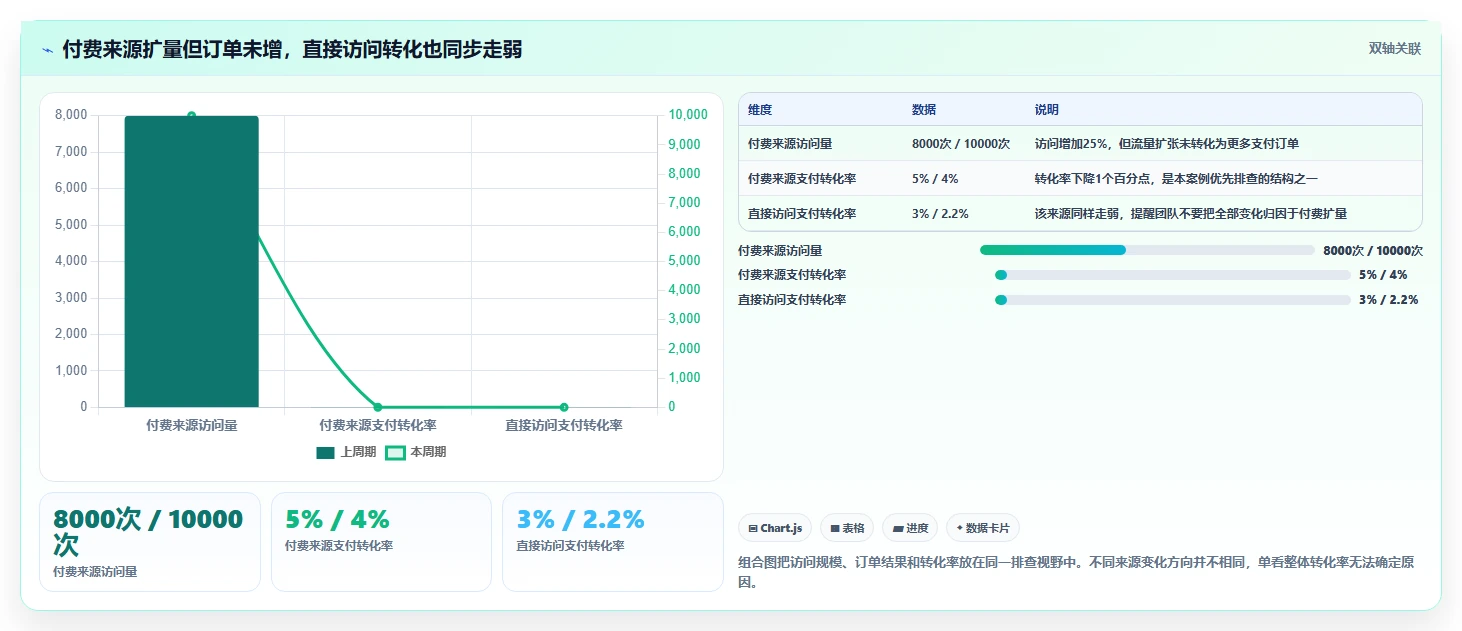Click the line point at 直接访问支付转化率
1462x631 pixels.
[564, 407]
